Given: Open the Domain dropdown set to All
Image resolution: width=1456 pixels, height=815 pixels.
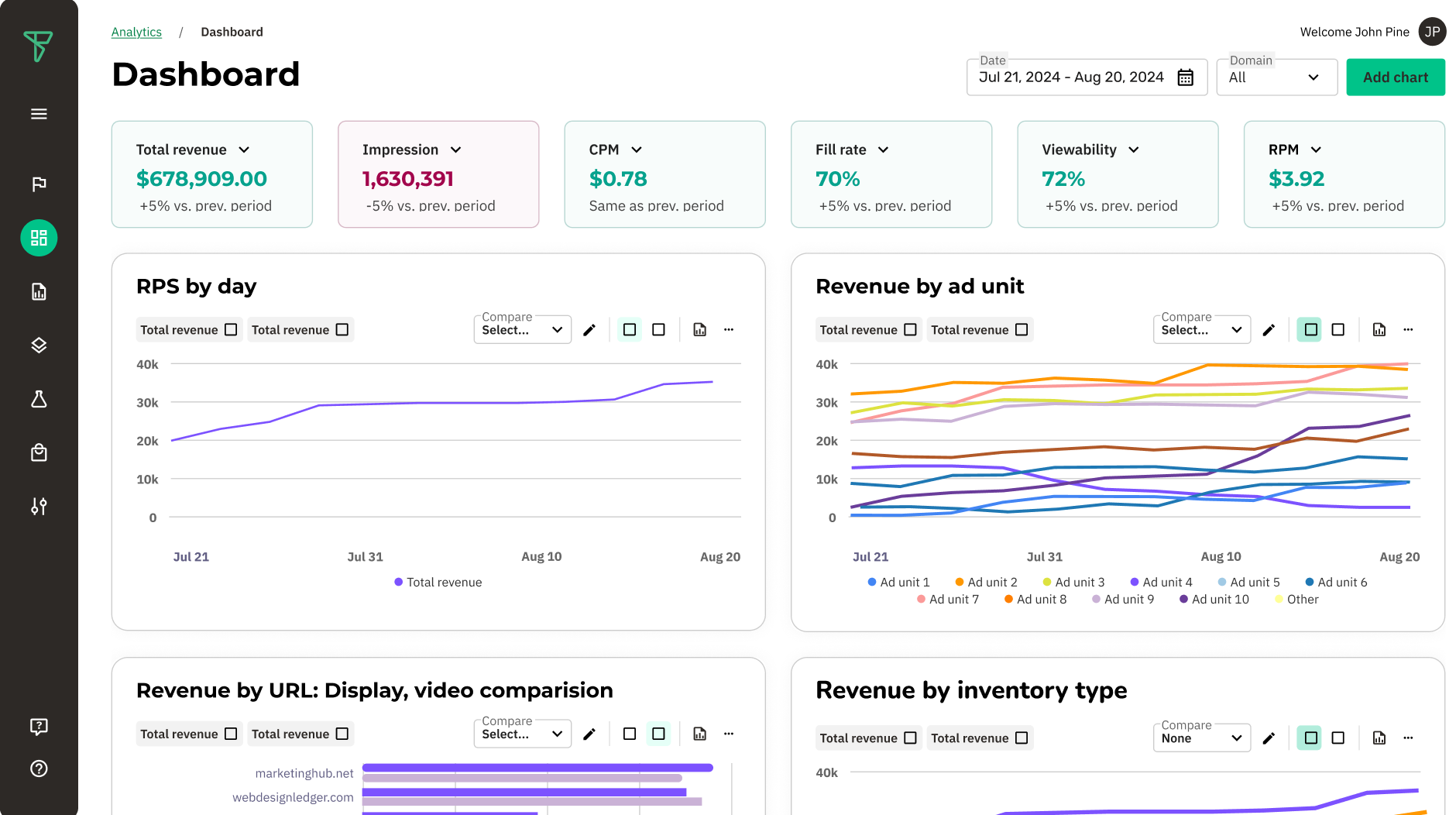Looking at the screenshot, I should tap(1276, 77).
